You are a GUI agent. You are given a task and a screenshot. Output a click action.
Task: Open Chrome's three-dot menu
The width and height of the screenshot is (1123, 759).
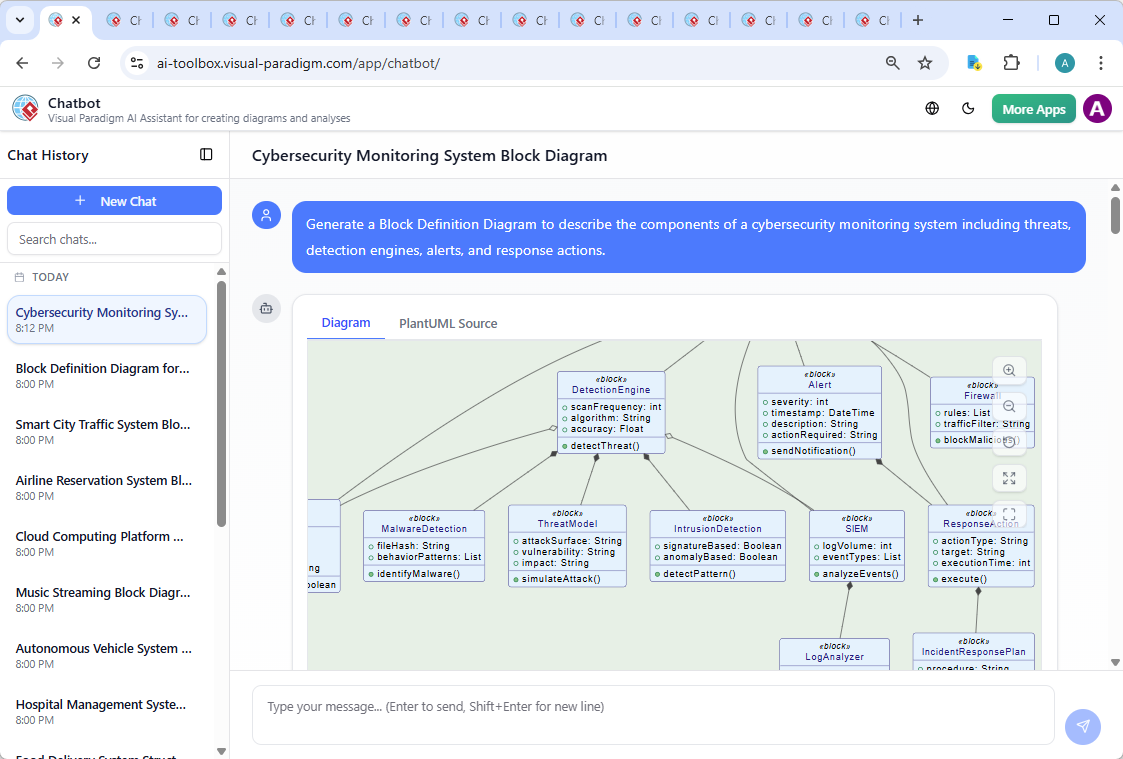point(1101,62)
